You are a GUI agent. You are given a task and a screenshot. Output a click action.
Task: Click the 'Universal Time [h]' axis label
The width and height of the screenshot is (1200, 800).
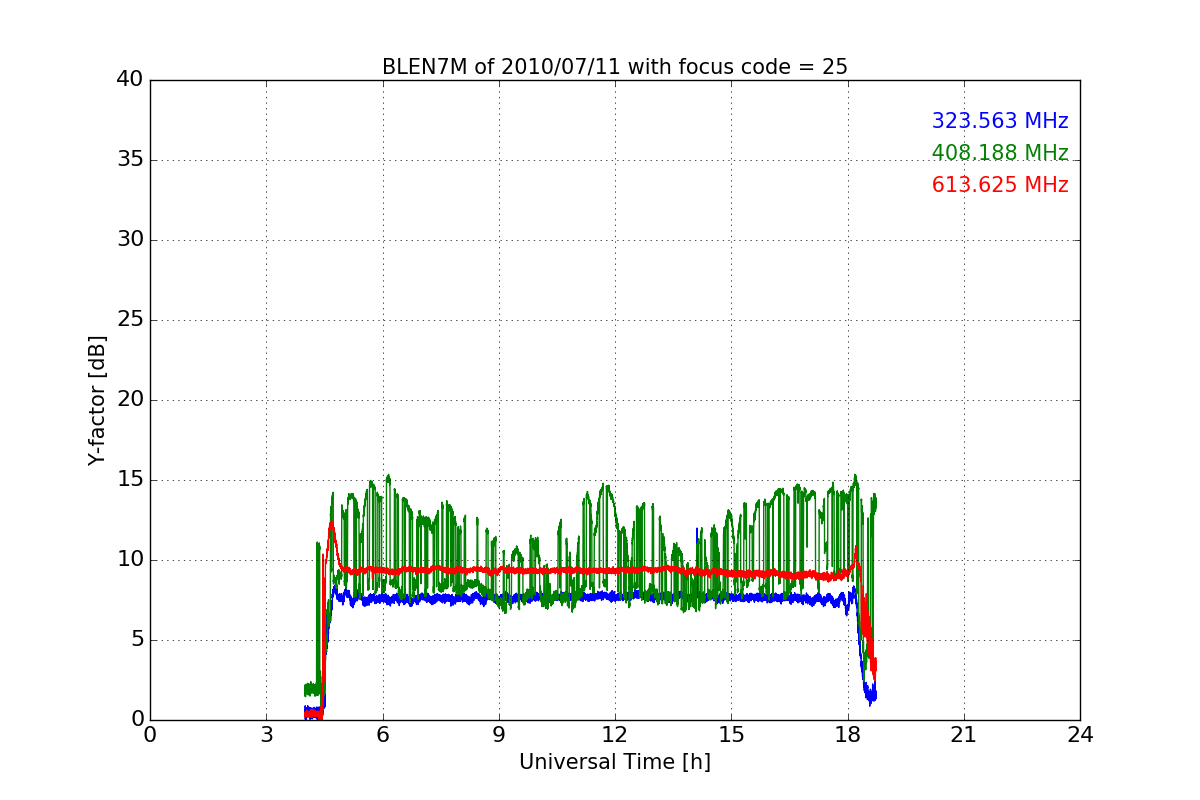[615, 762]
